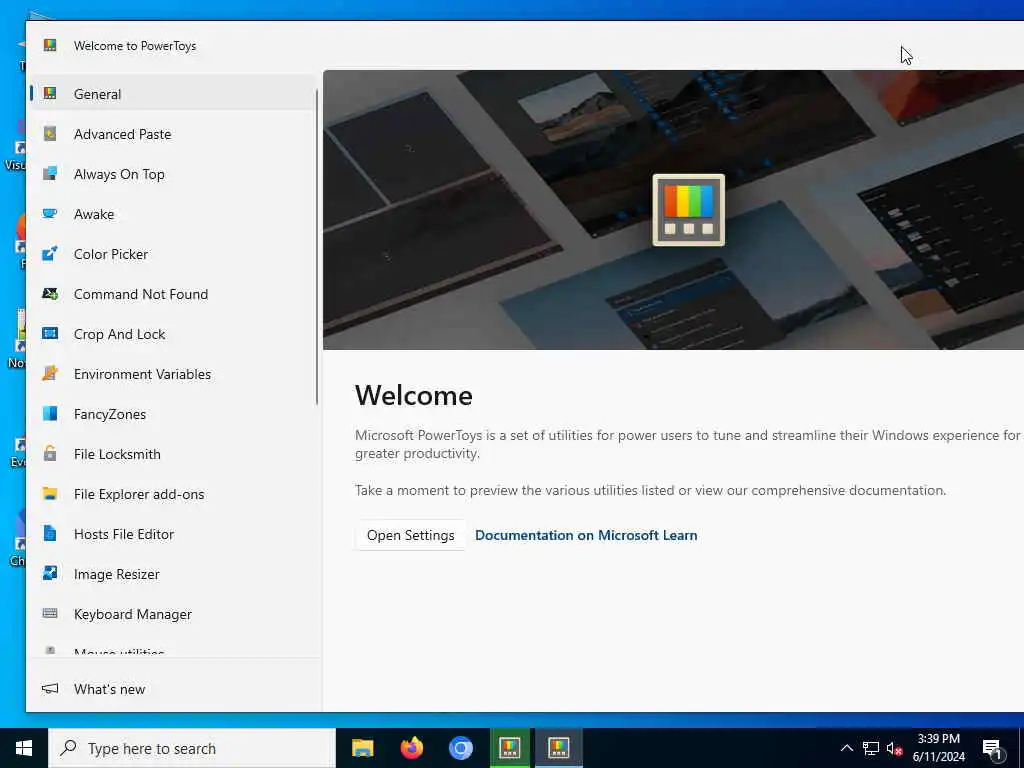Open File Explorer add-ons page
The height and width of the screenshot is (768, 1024).
point(174,494)
